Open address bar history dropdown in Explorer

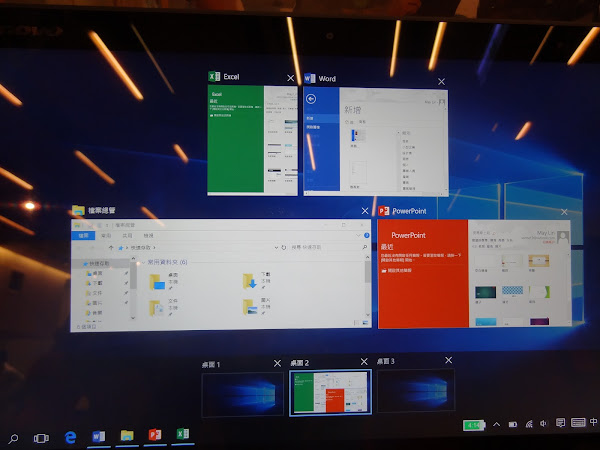tap(276, 248)
